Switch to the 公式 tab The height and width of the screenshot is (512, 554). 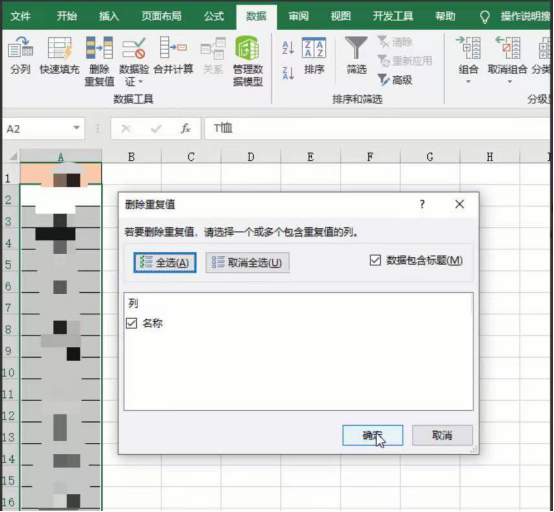[x=214, y=16]
